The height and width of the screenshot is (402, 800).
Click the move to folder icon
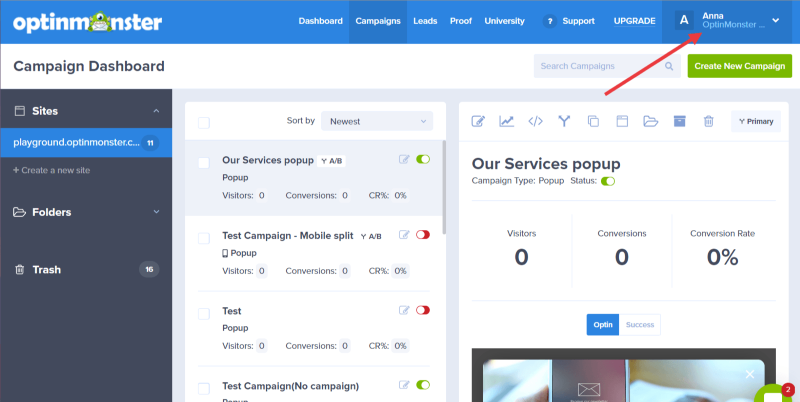(x=651, y=122)
